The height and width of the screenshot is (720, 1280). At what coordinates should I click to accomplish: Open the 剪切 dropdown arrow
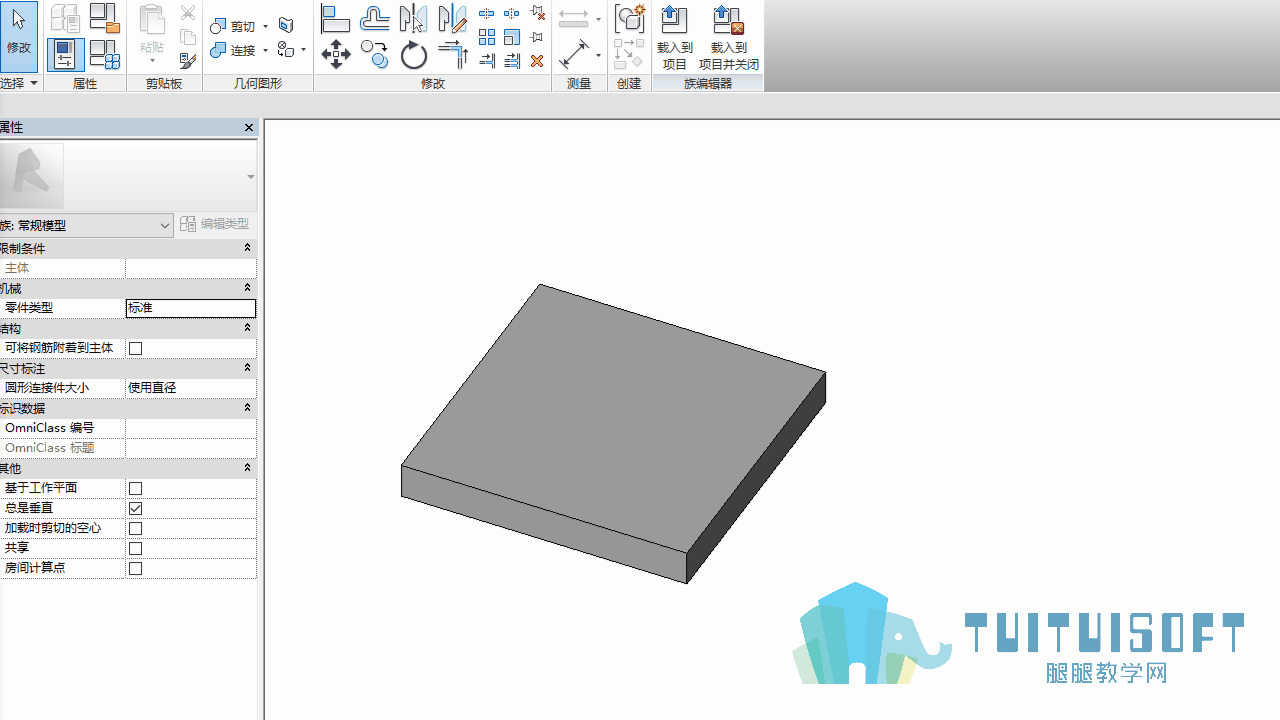(x=266, y=27)
